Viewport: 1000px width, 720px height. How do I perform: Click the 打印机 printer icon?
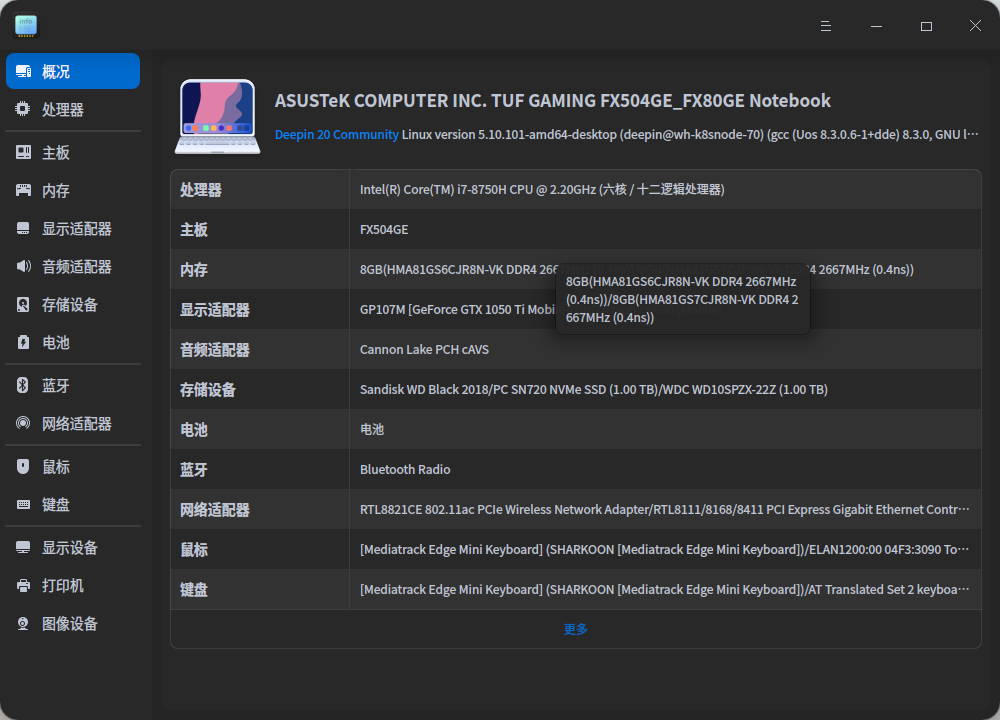(x=23, y=585)
